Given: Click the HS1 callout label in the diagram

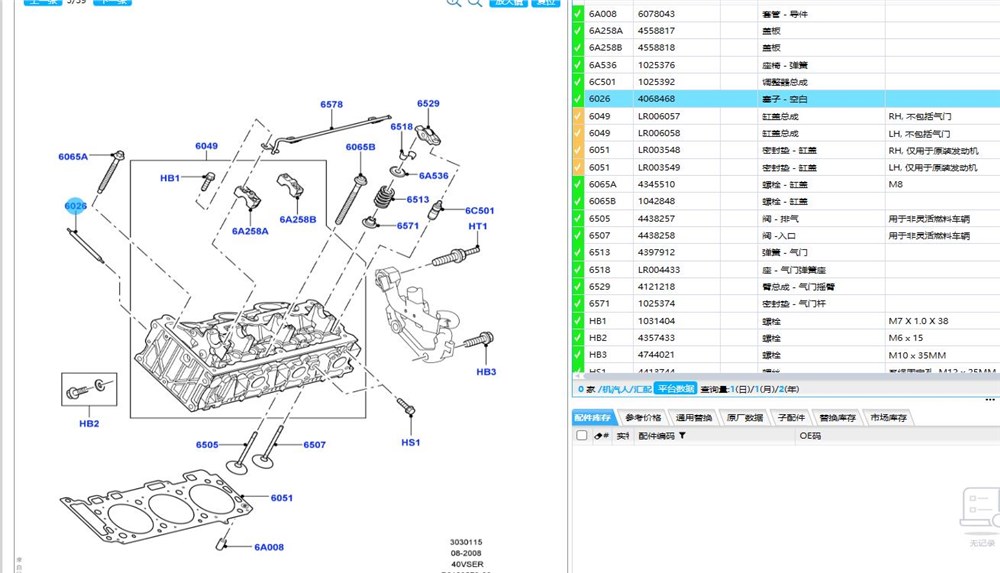Looking at the screenshot, I should point(411,442).
